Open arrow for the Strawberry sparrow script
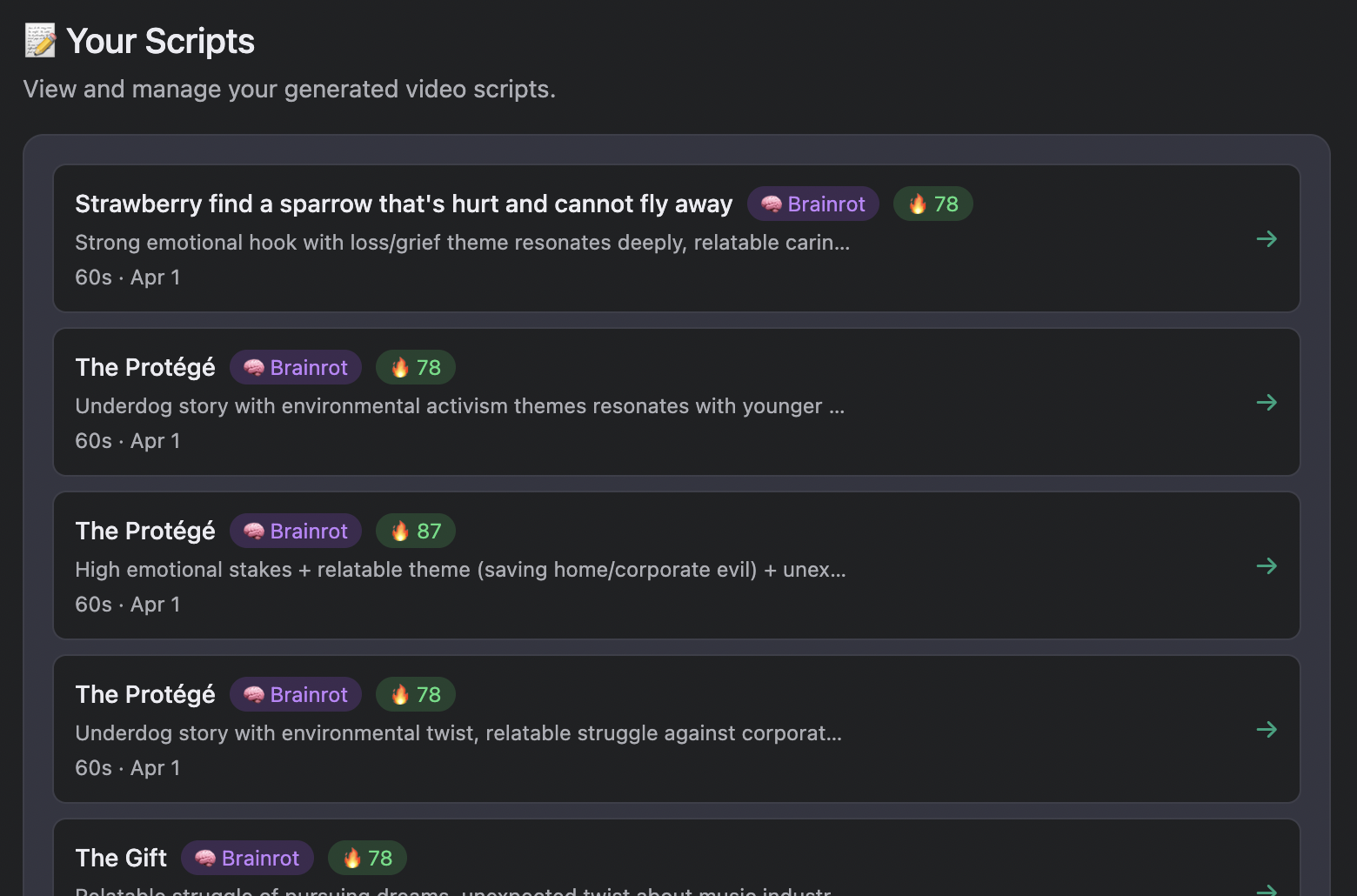 1267,238
